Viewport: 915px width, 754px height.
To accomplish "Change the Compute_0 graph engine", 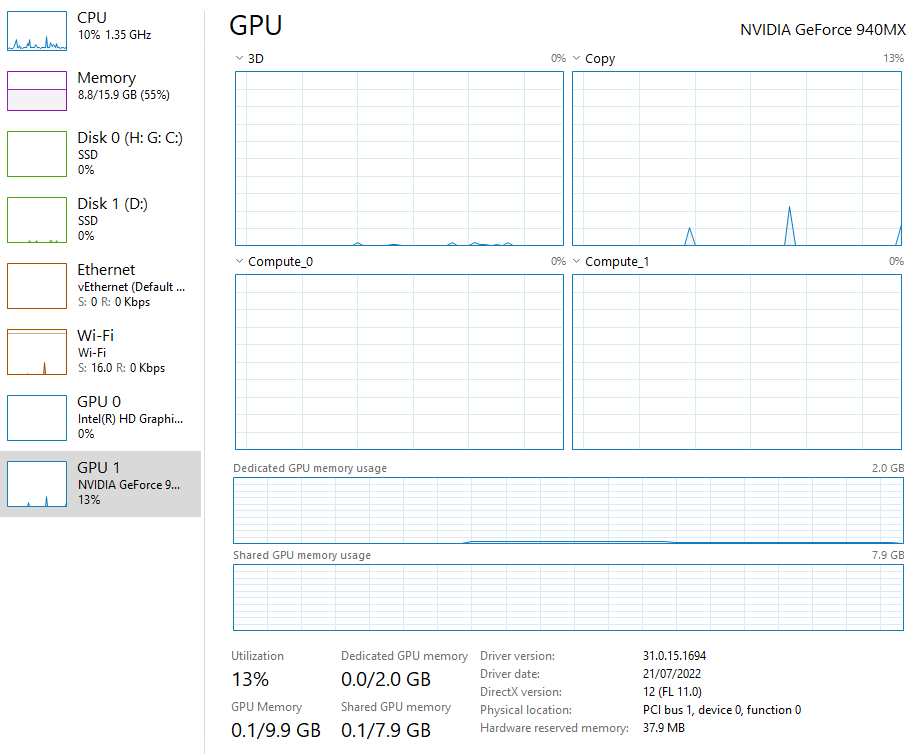I will pyautogui.click(x=239, y=261).
